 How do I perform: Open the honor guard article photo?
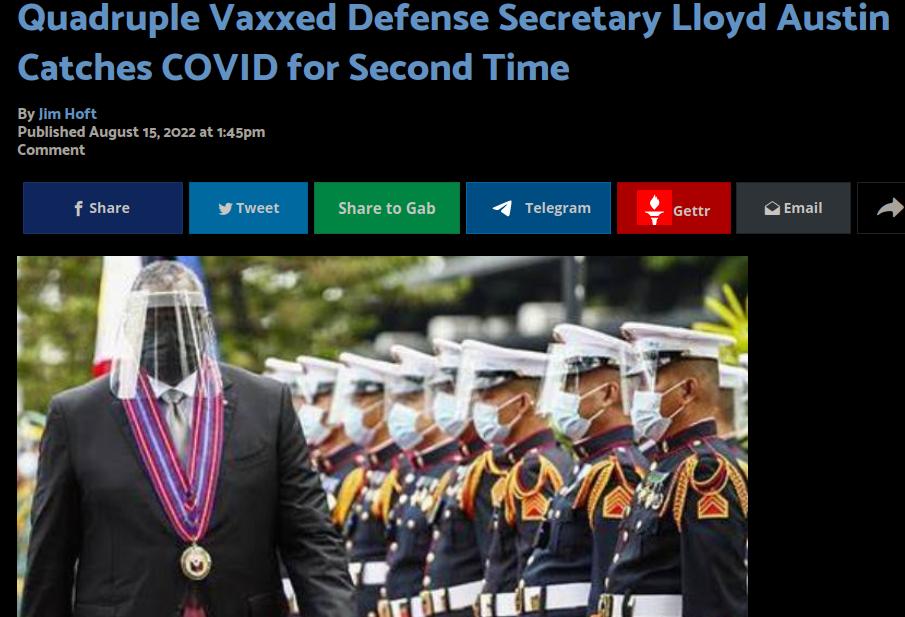pyautogui.click(x=383, y=436)
